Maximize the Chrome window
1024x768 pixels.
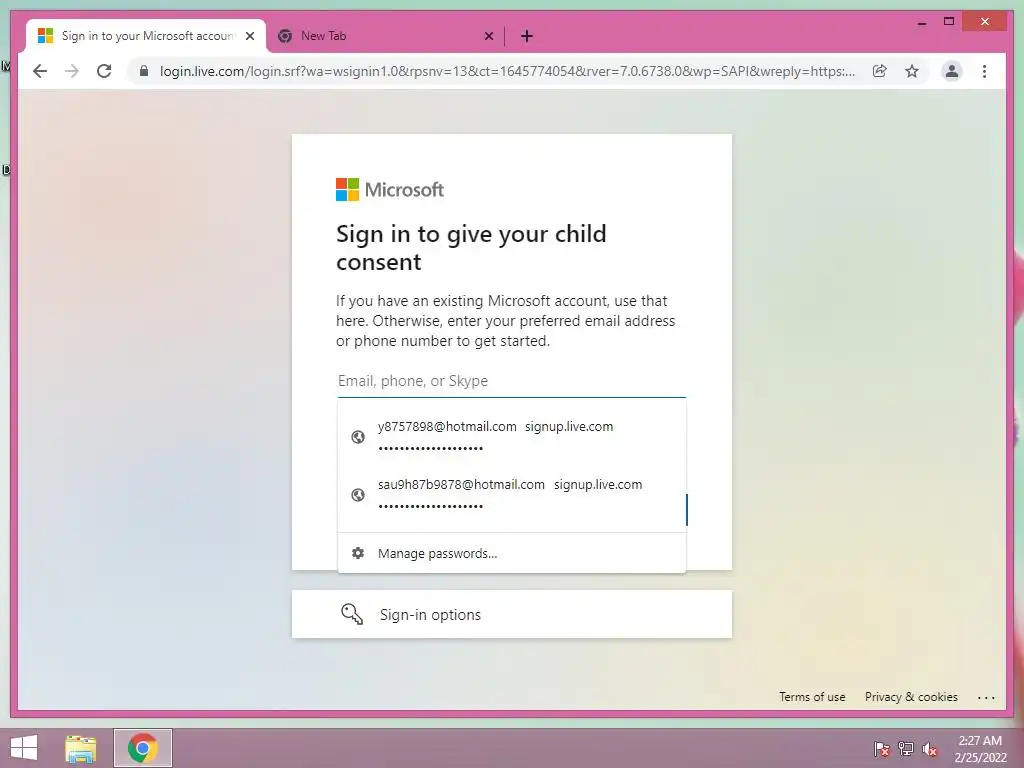(x=949, y=22)
